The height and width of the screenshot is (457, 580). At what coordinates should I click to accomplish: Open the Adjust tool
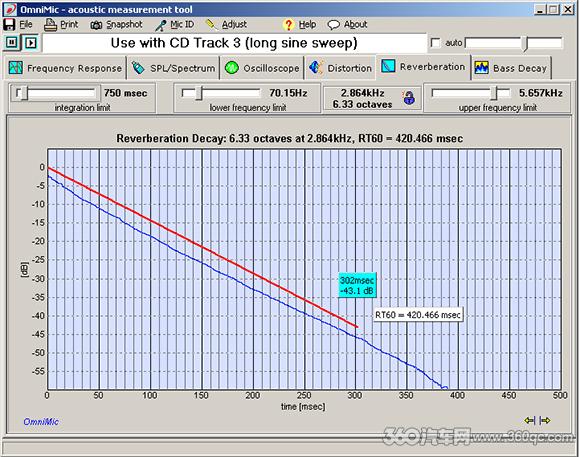tap(211, 24)
